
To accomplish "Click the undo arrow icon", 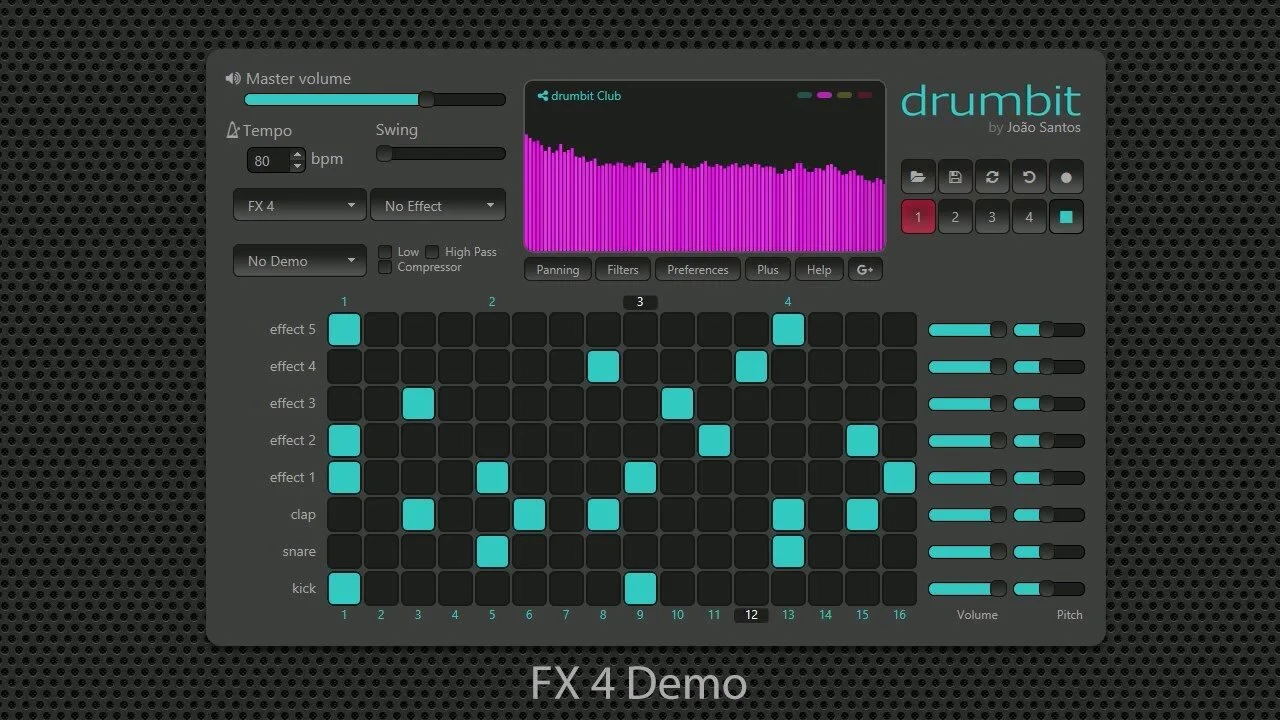I will tap(1029, 177).
